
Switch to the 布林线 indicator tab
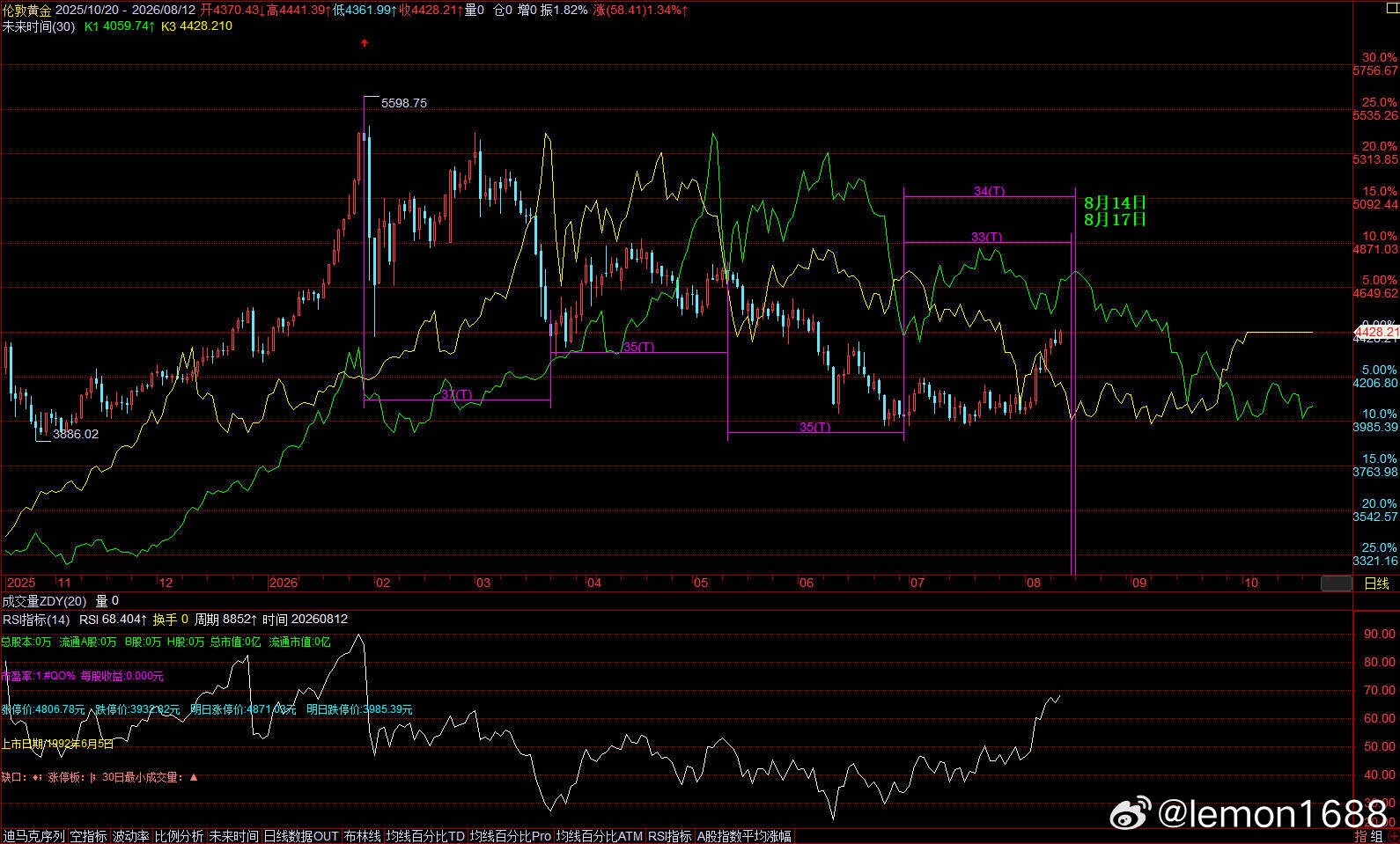[x=362, y=836]
